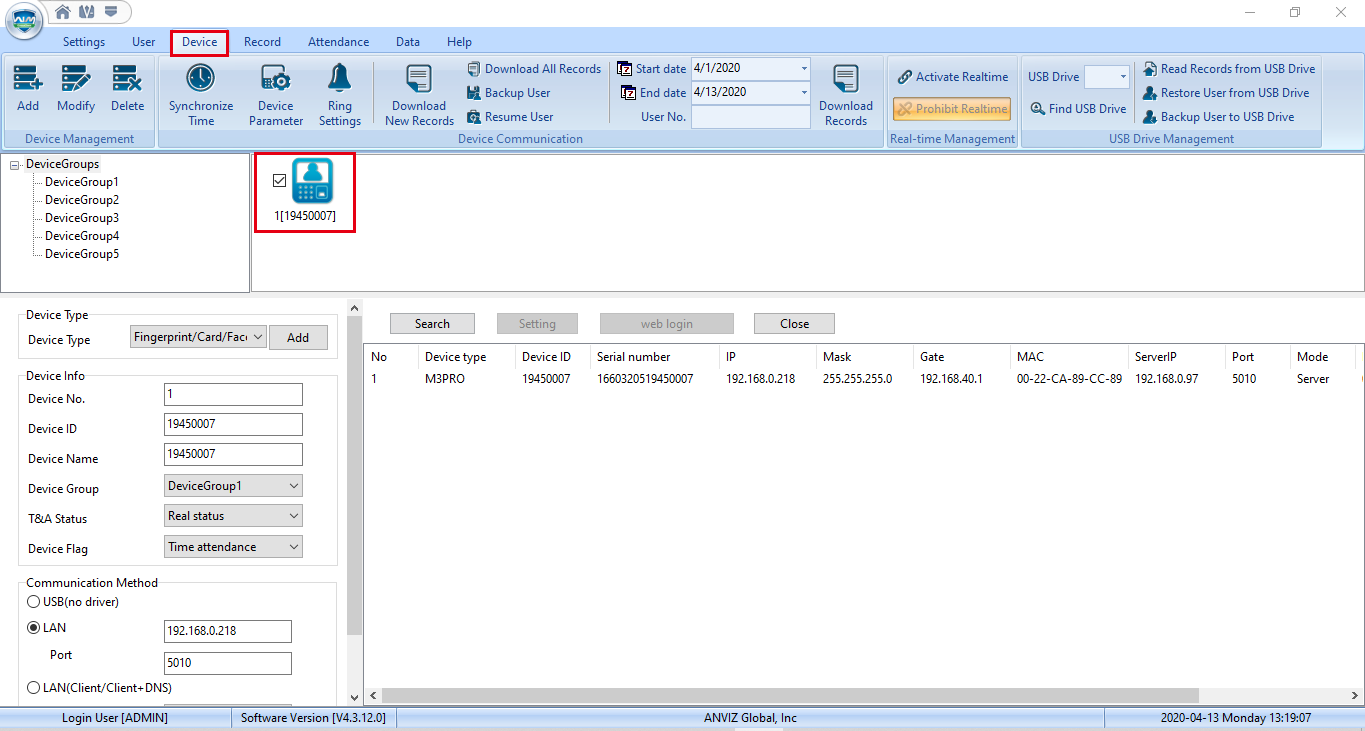
Task: Open the Record ribbon tab
Action: [x=262, y=42]
